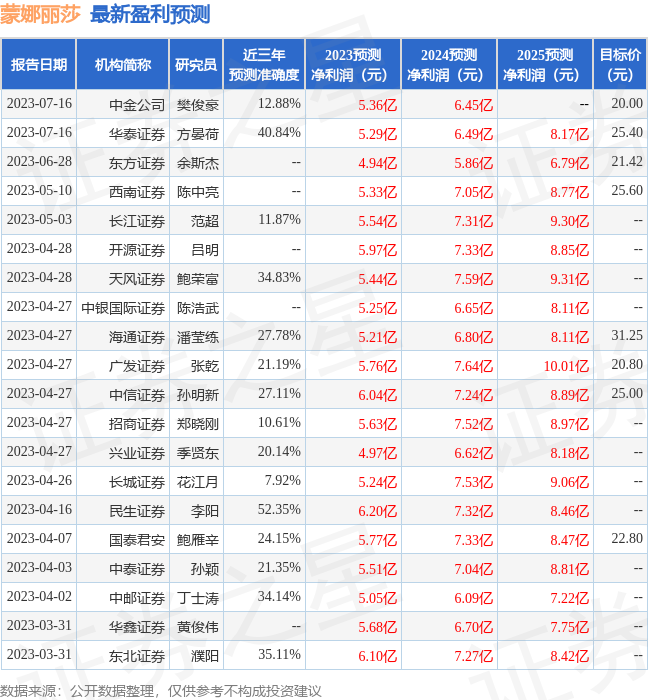Click analyst 鲍雁辛 in 国泰君安 row
Screen dimensions: 648x700
click(x=198, y=540)
